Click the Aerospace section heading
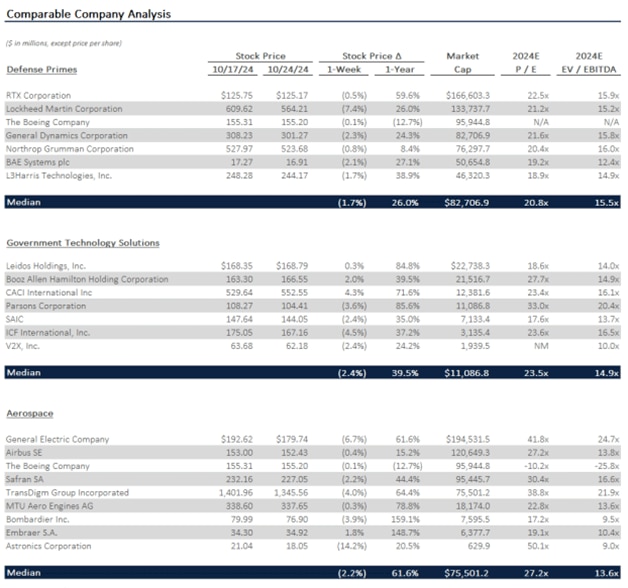 pos(31,412)
